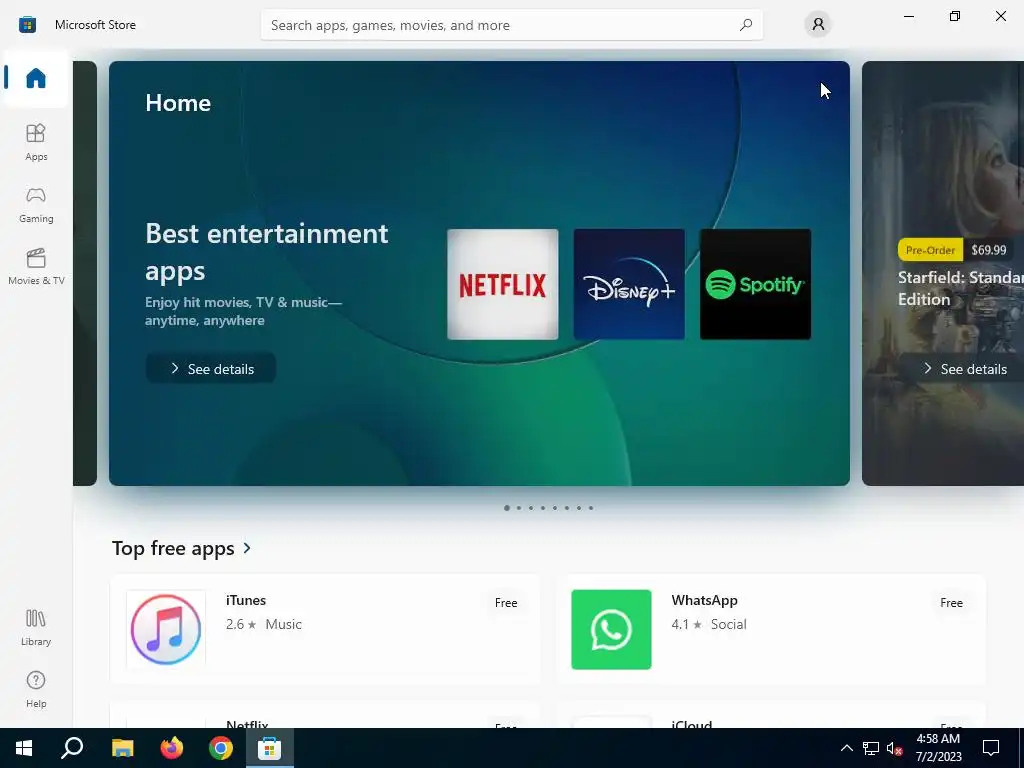Open the Library page
Image resolution: width=1024 pixels, height=768 pixels.
click(36, 627)
